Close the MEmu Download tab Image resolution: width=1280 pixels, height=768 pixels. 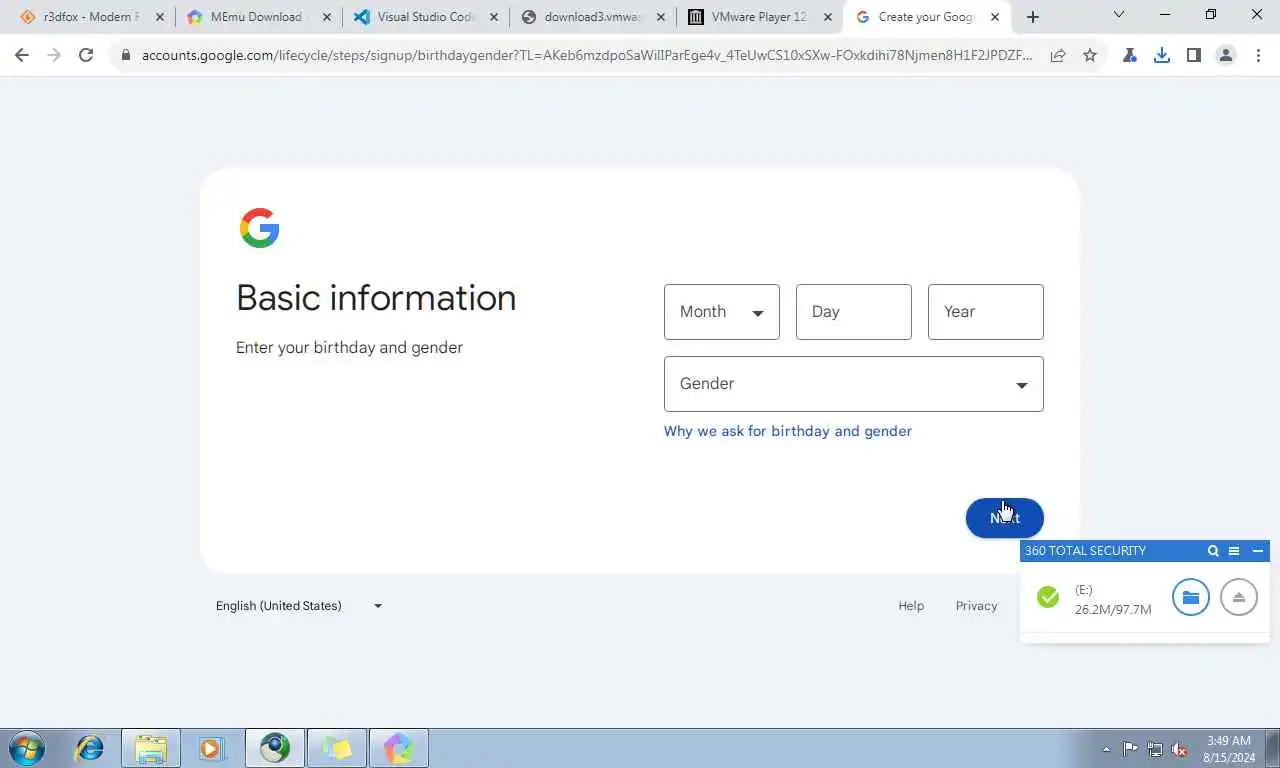326,17
